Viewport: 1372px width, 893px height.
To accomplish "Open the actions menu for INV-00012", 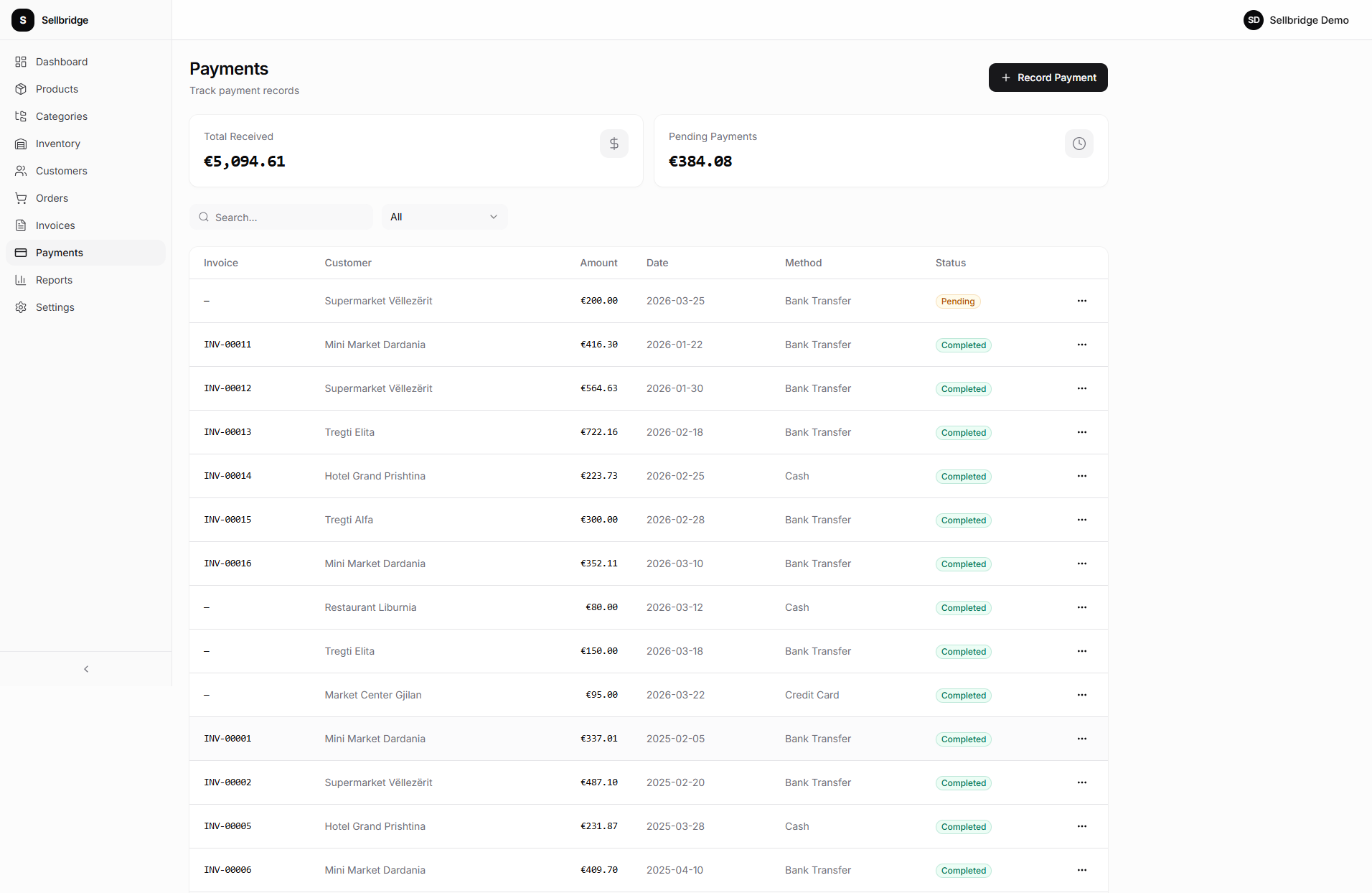I will tap(1081, 388).
